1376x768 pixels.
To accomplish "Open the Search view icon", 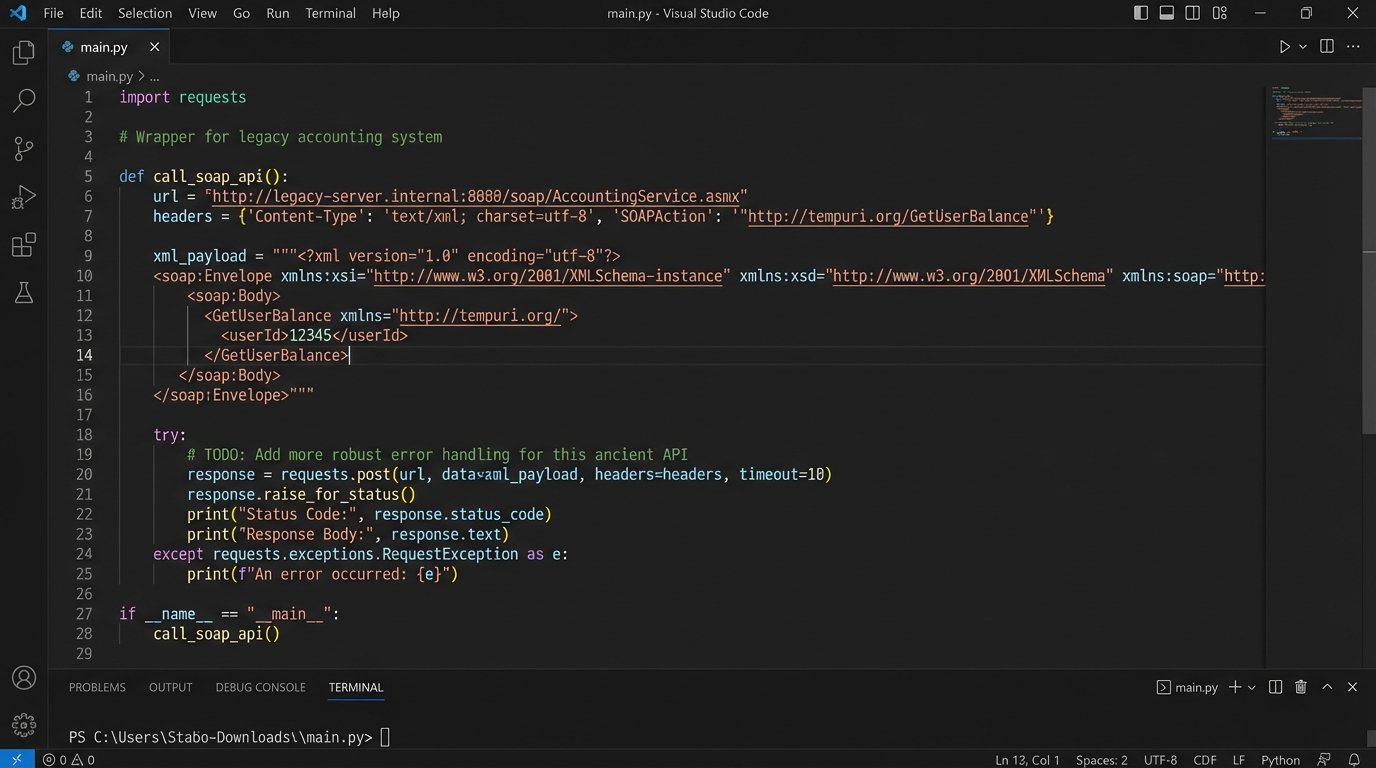I will (x=23, y=101).
